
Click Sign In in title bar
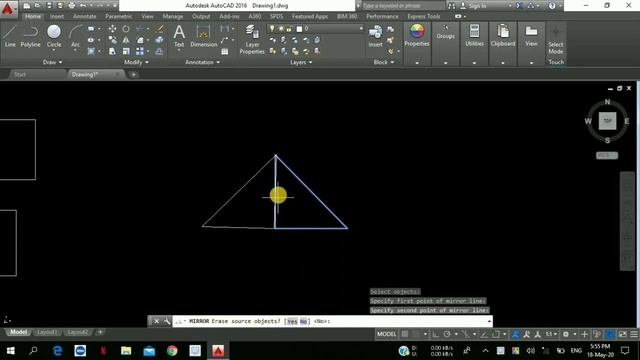click(473, 6)
